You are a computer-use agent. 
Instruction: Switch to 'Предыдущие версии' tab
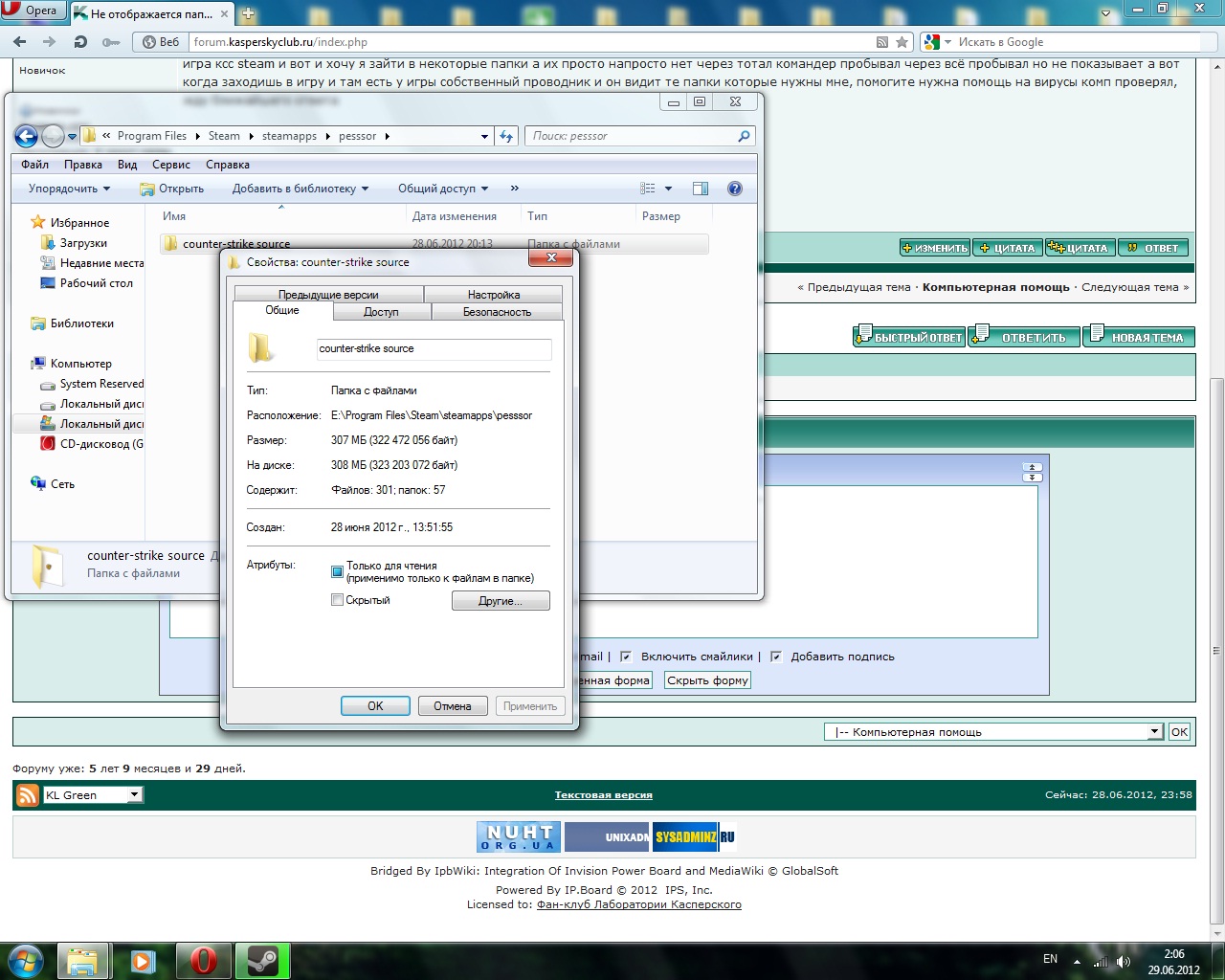(x=328, y=295)
